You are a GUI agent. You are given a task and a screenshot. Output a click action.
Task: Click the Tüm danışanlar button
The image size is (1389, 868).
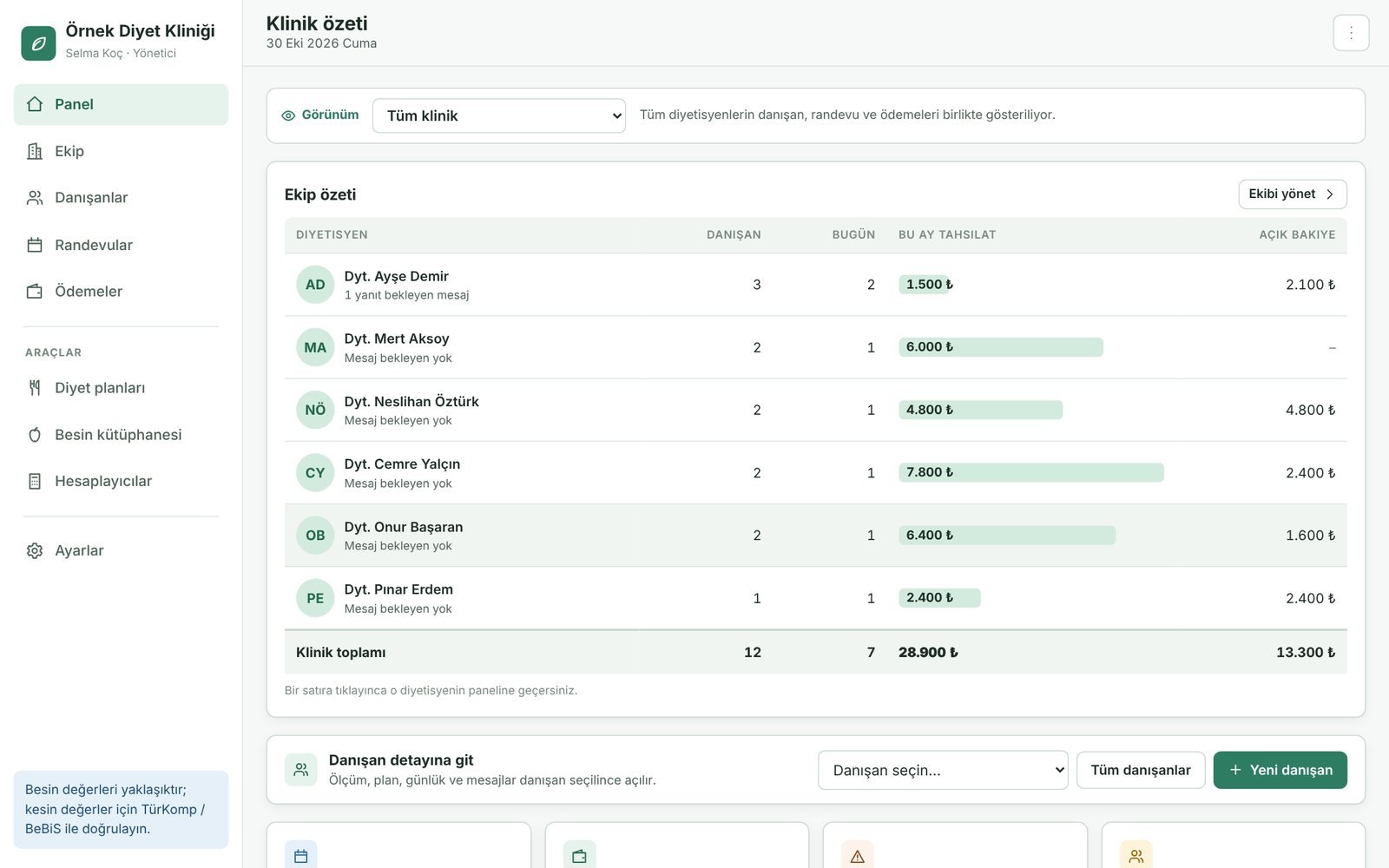point(1141,770)
